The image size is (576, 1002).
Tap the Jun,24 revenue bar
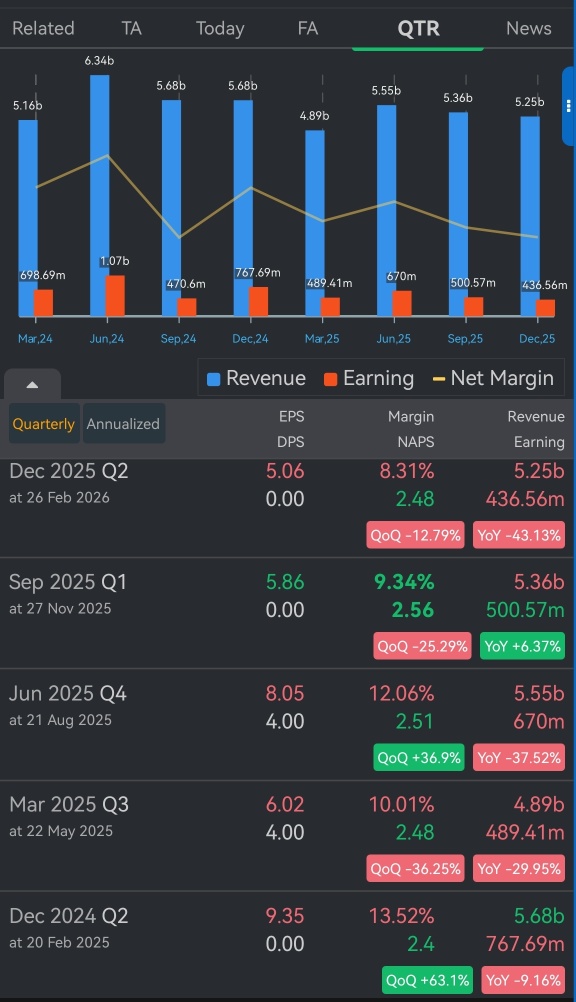100,196
